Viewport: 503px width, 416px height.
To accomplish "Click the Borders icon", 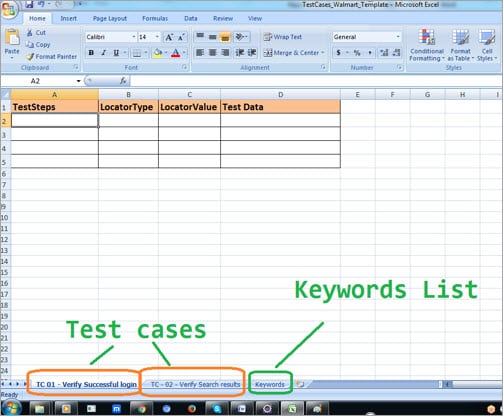I will tap(137, 53).
